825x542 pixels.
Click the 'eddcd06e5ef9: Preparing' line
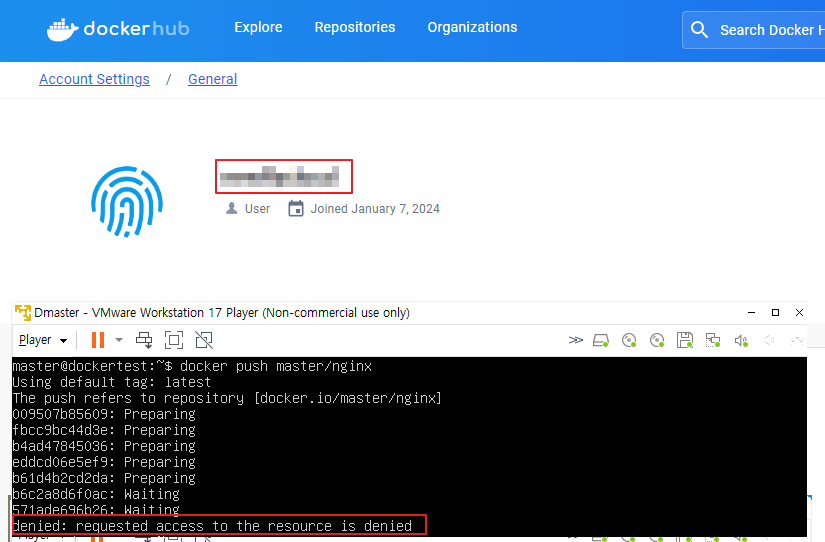104,462
